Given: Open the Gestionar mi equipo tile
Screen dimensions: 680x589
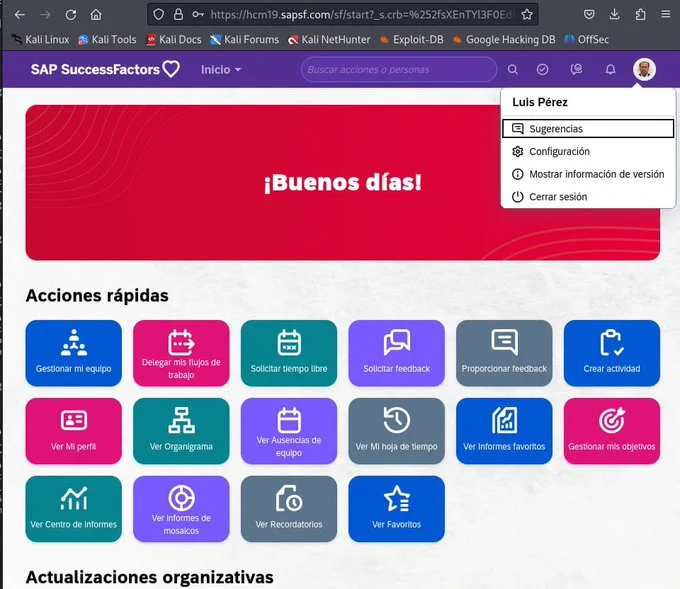Looking at the screenshot, I should click(73, 353).
